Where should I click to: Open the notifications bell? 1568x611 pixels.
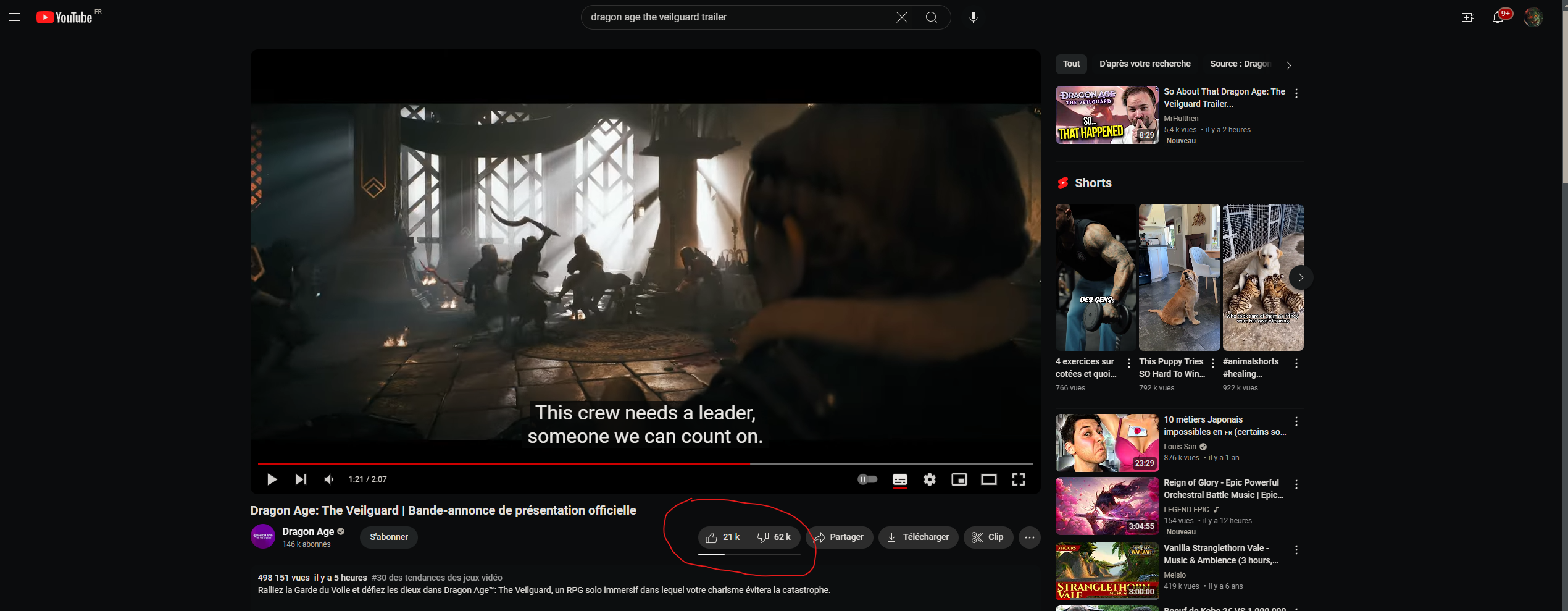(1498, 17)
